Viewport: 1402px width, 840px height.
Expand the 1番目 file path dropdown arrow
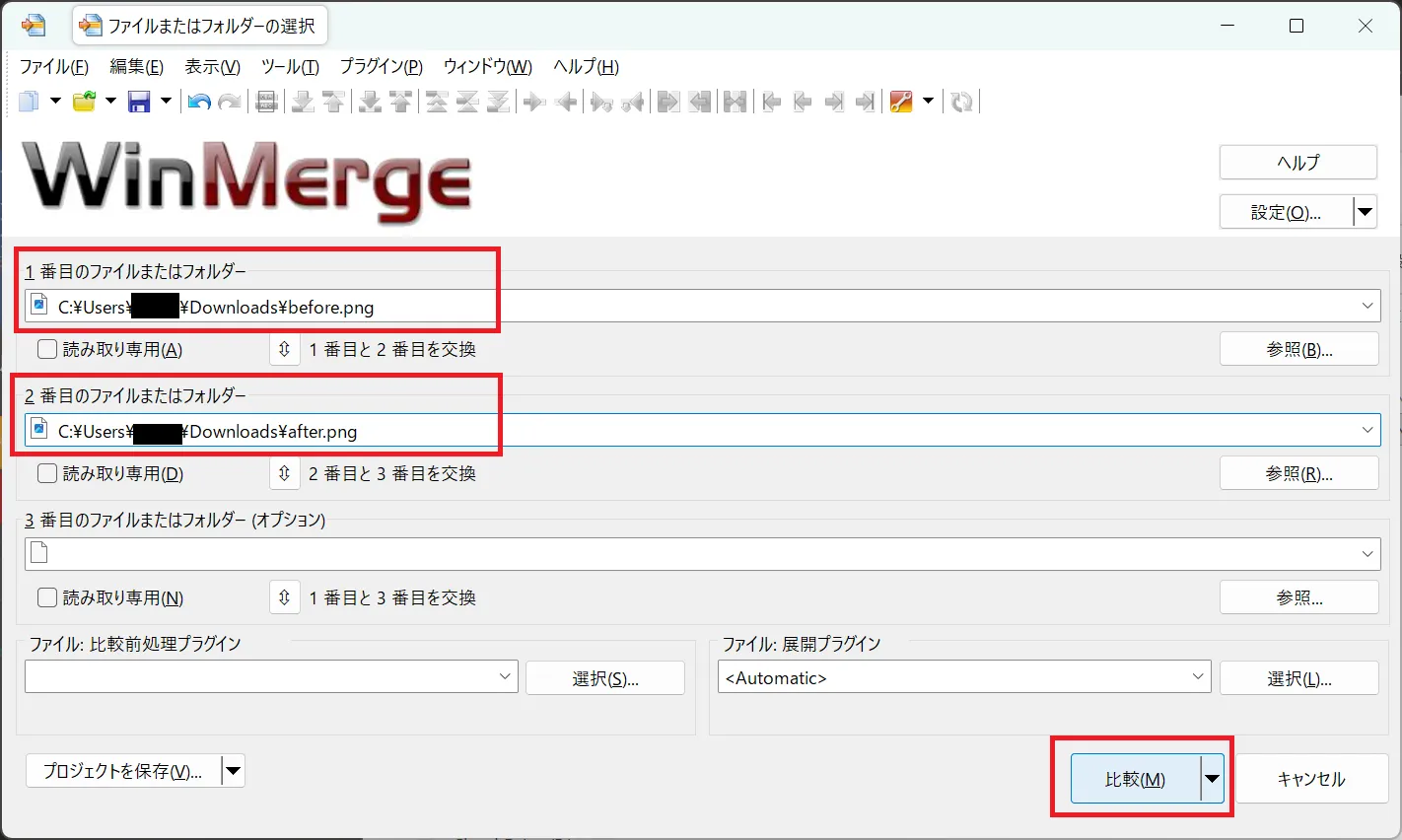coord(1367,306)
